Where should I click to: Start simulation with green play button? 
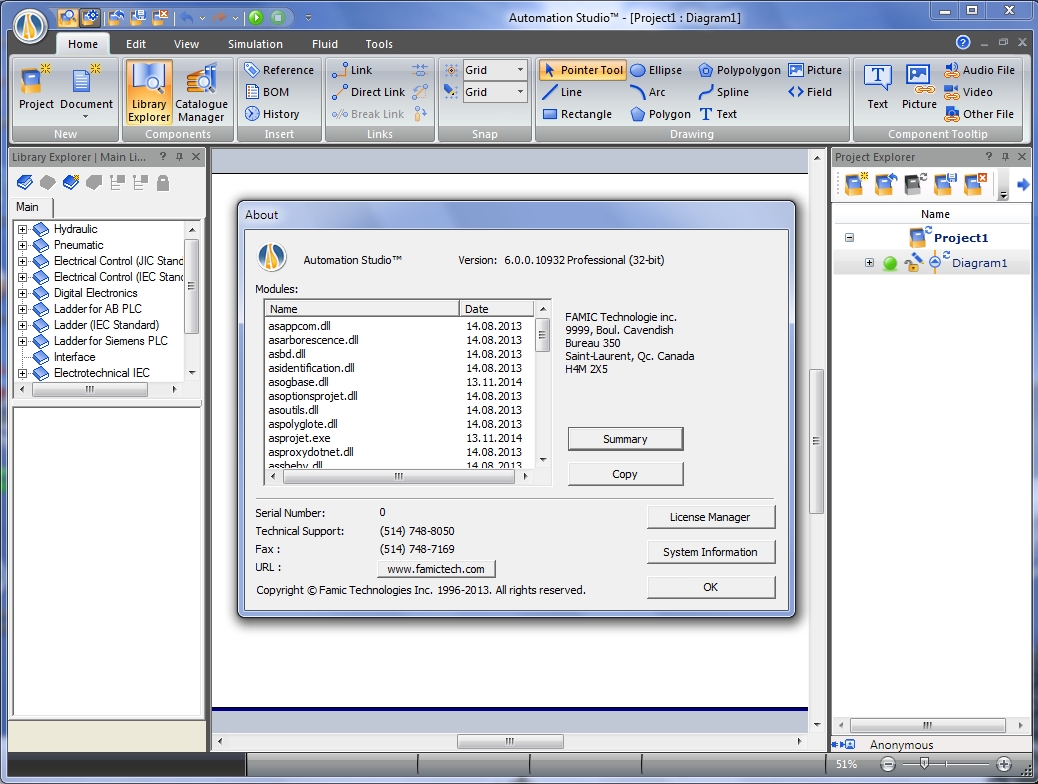(x=256, y=17)
